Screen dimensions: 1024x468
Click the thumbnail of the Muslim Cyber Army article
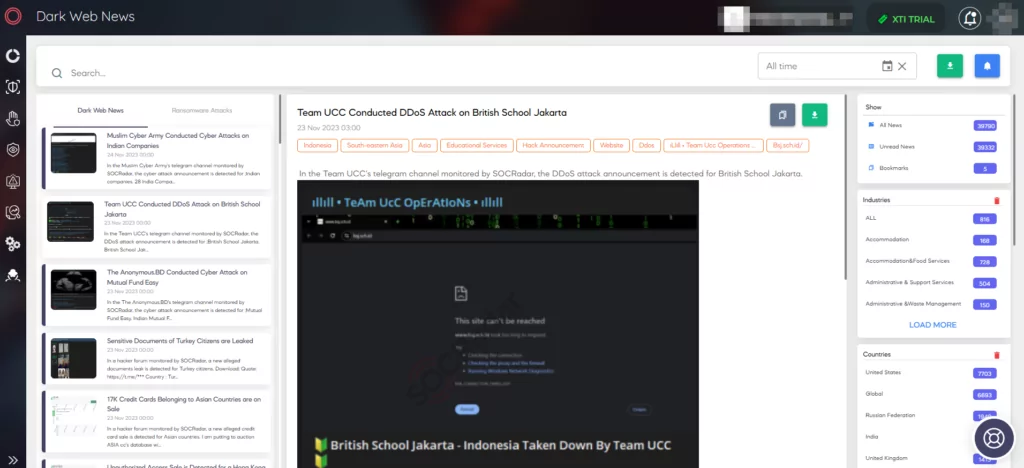click(73, 153)
